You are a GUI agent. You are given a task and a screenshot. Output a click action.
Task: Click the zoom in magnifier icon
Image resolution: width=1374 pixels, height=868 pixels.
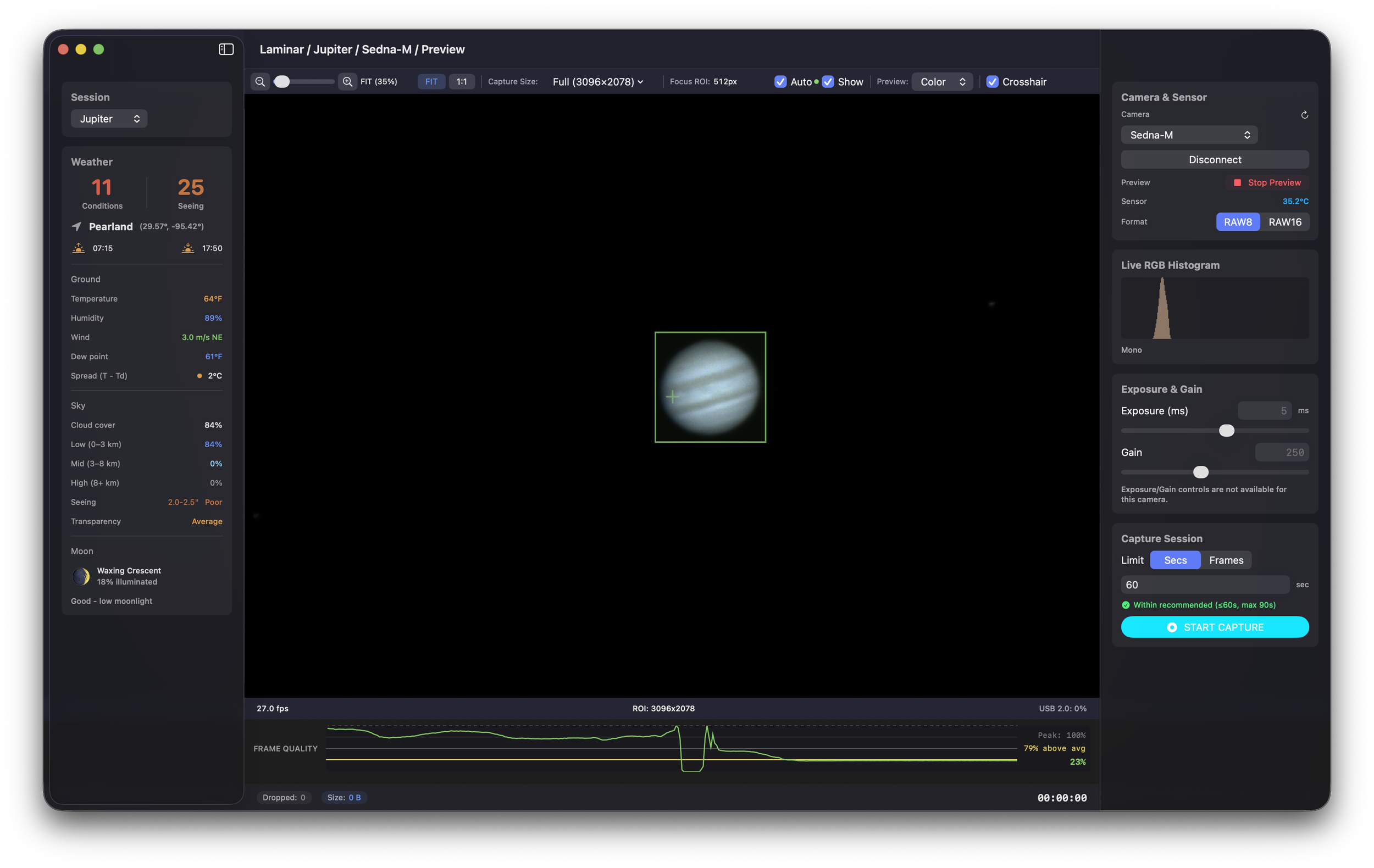[347, 81]
